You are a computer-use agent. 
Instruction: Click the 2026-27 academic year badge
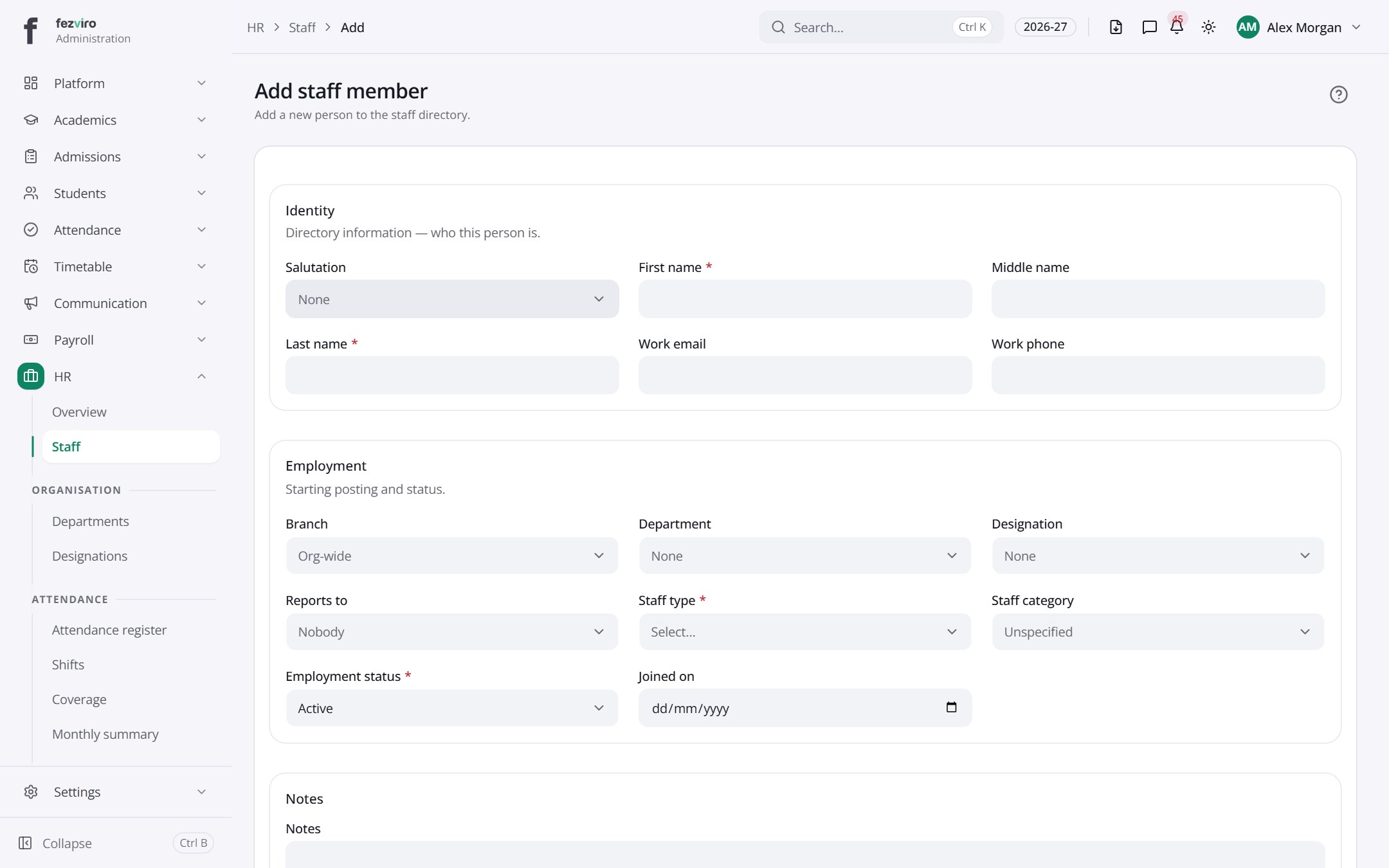click(x=1045, y=26)
